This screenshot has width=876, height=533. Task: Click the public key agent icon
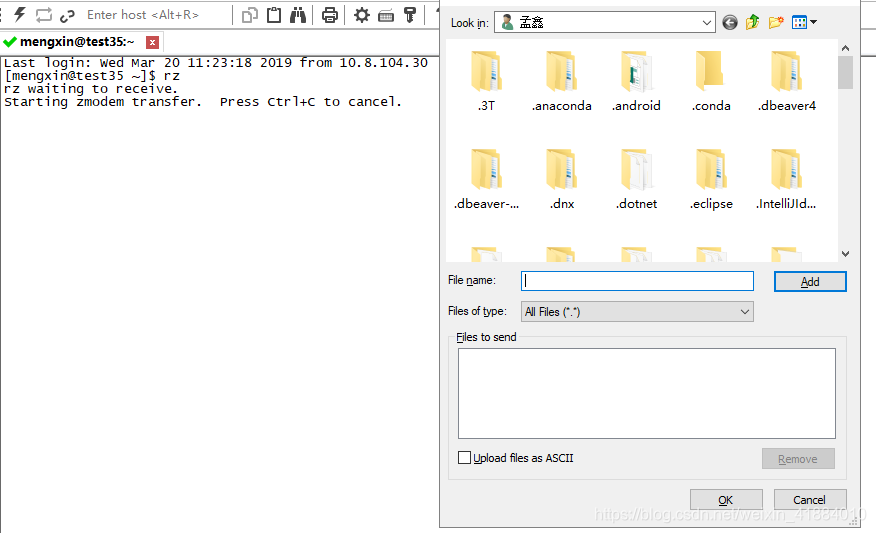click(x=410, y=15)
